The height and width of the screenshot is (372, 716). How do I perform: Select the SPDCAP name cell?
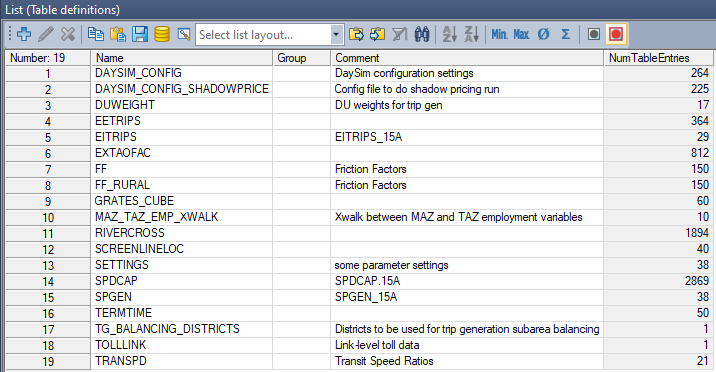(182, 281)
